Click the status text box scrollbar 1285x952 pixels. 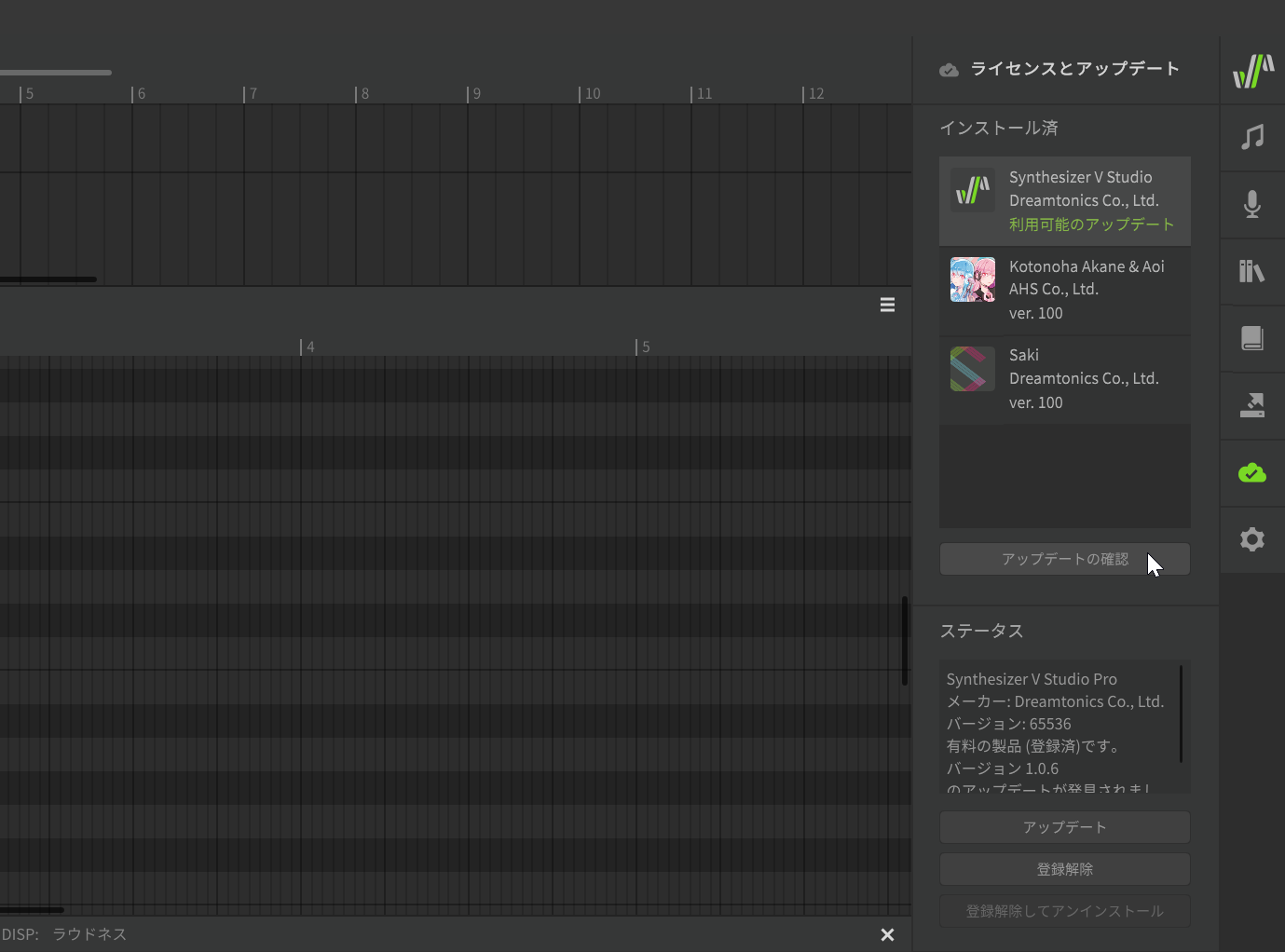point(1181,714)
